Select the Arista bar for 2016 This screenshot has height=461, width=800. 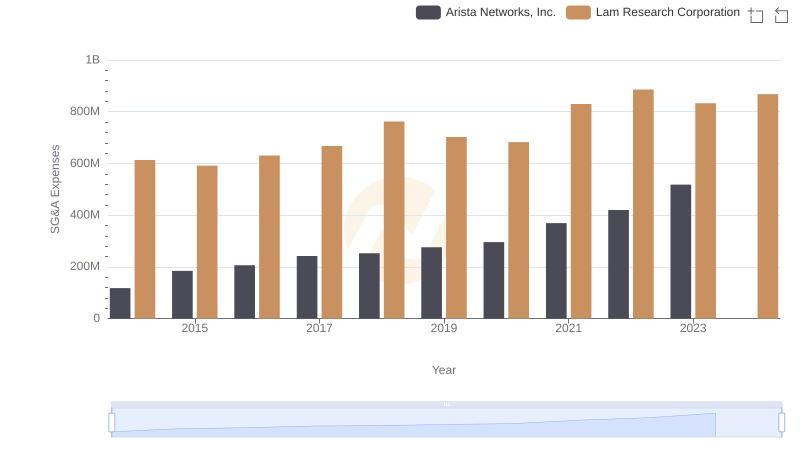(244, 292)
